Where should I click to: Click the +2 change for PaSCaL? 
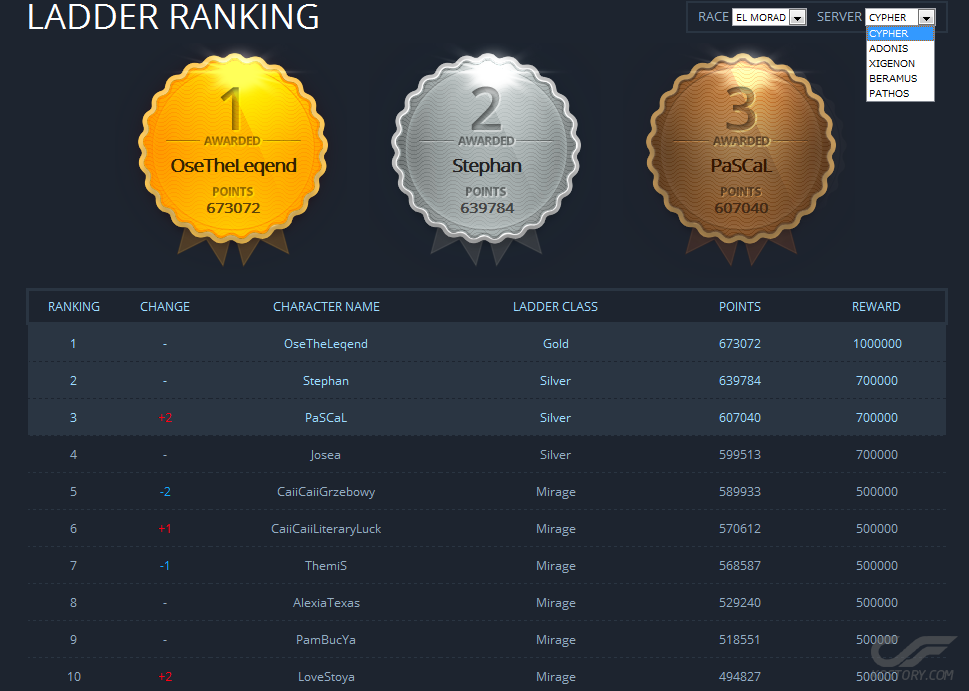[165, 418]
